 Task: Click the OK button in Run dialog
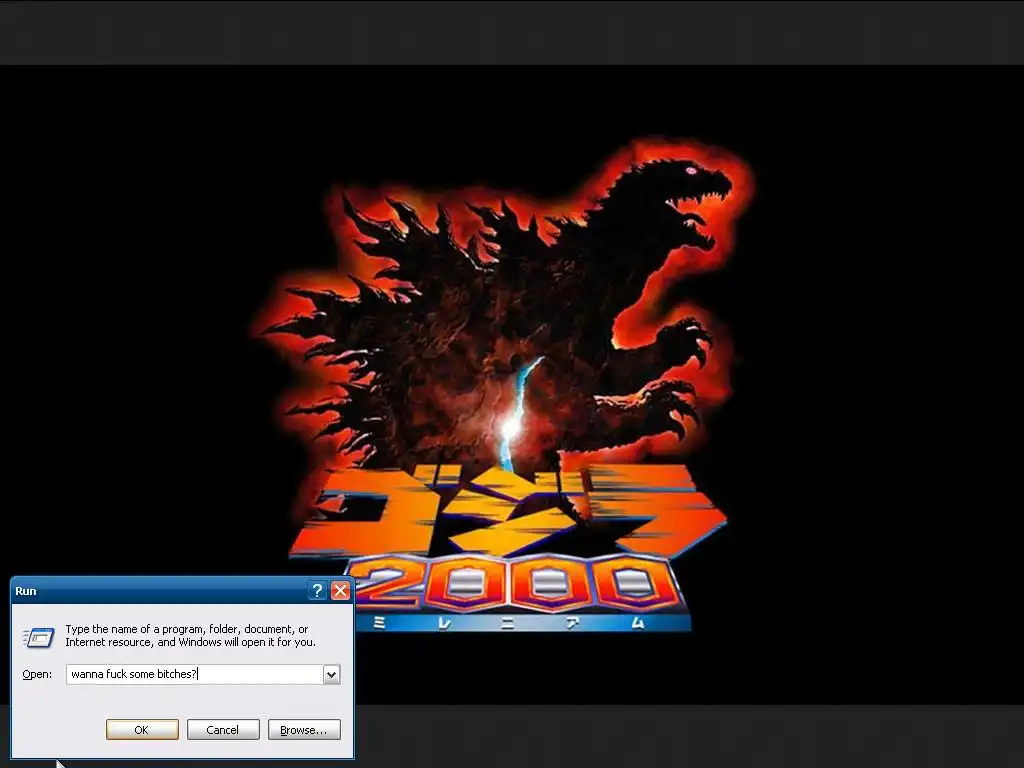(x=142, y=729)
